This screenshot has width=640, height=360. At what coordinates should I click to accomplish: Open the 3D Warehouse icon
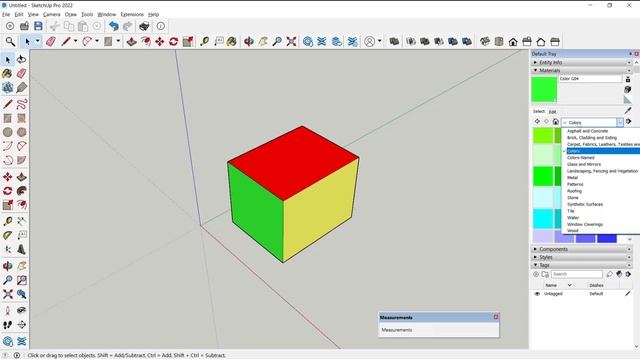pos(308,41)
